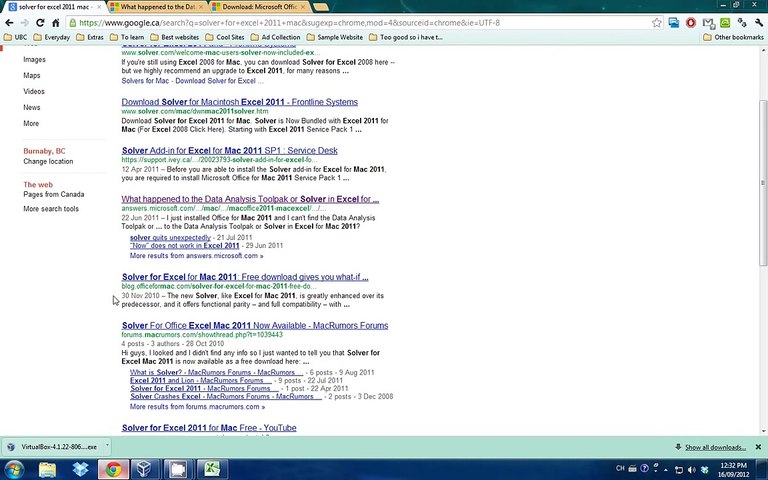Open Solver for Excel 2011 YouTube result
The image size is (768, 480).
click(209, 428)
